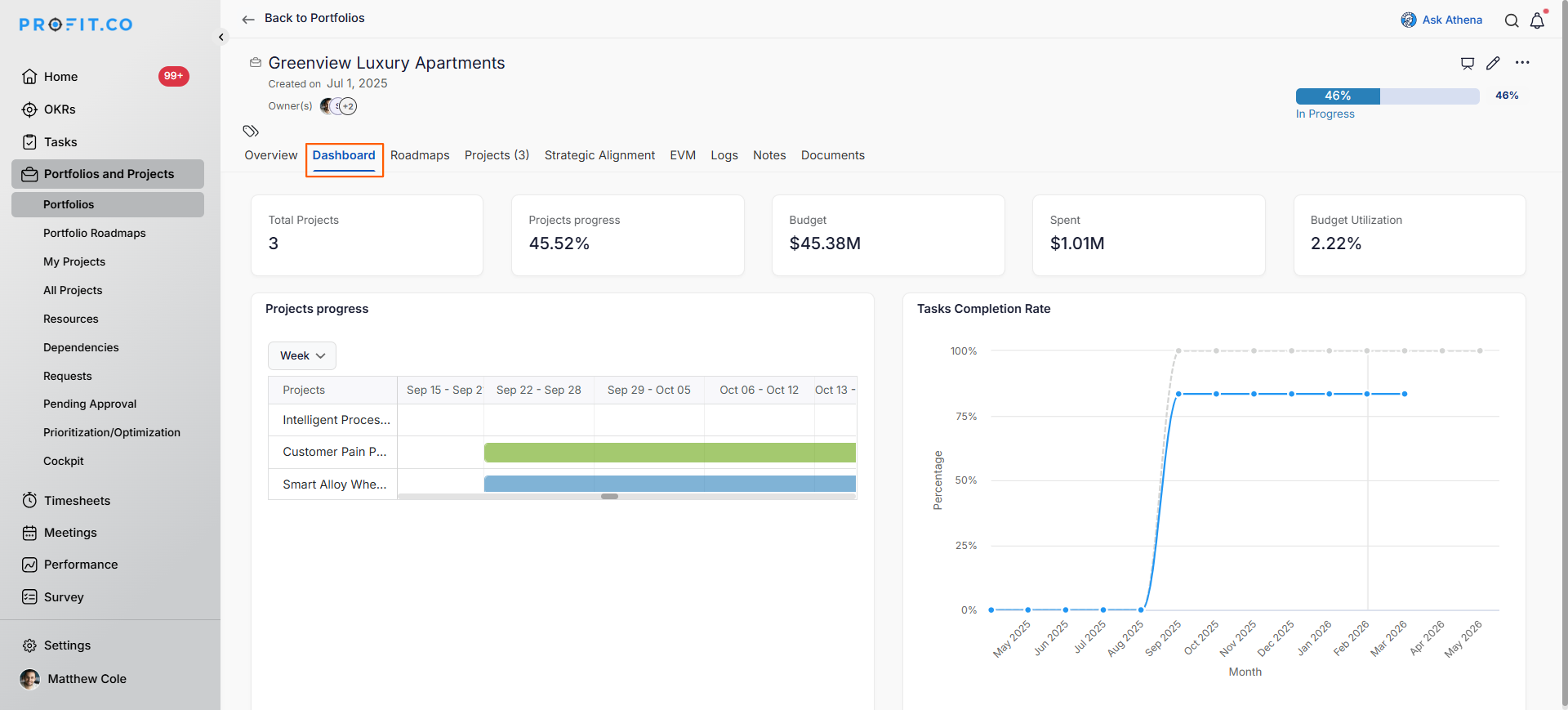
Task: Open the portfolio comments icon
Action: click(x=1468, y=63)
